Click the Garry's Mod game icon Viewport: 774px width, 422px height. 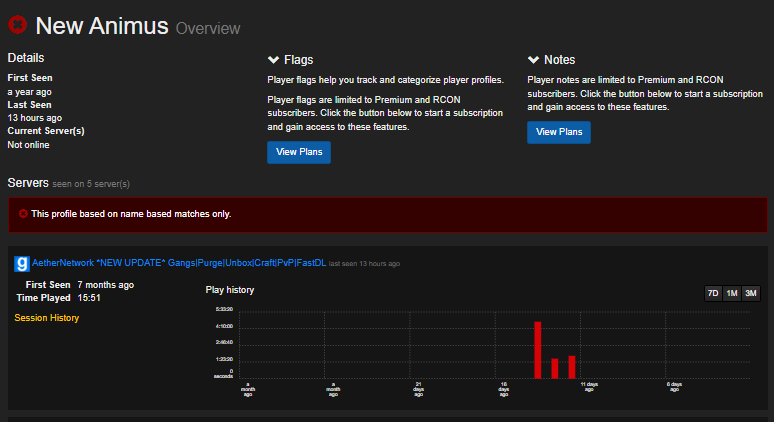(21, 264)
